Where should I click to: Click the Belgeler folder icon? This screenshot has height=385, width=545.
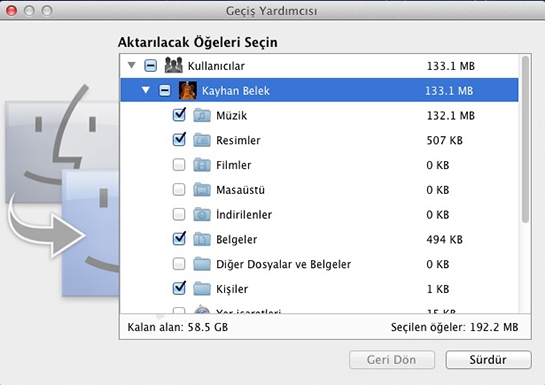(202, 239)
